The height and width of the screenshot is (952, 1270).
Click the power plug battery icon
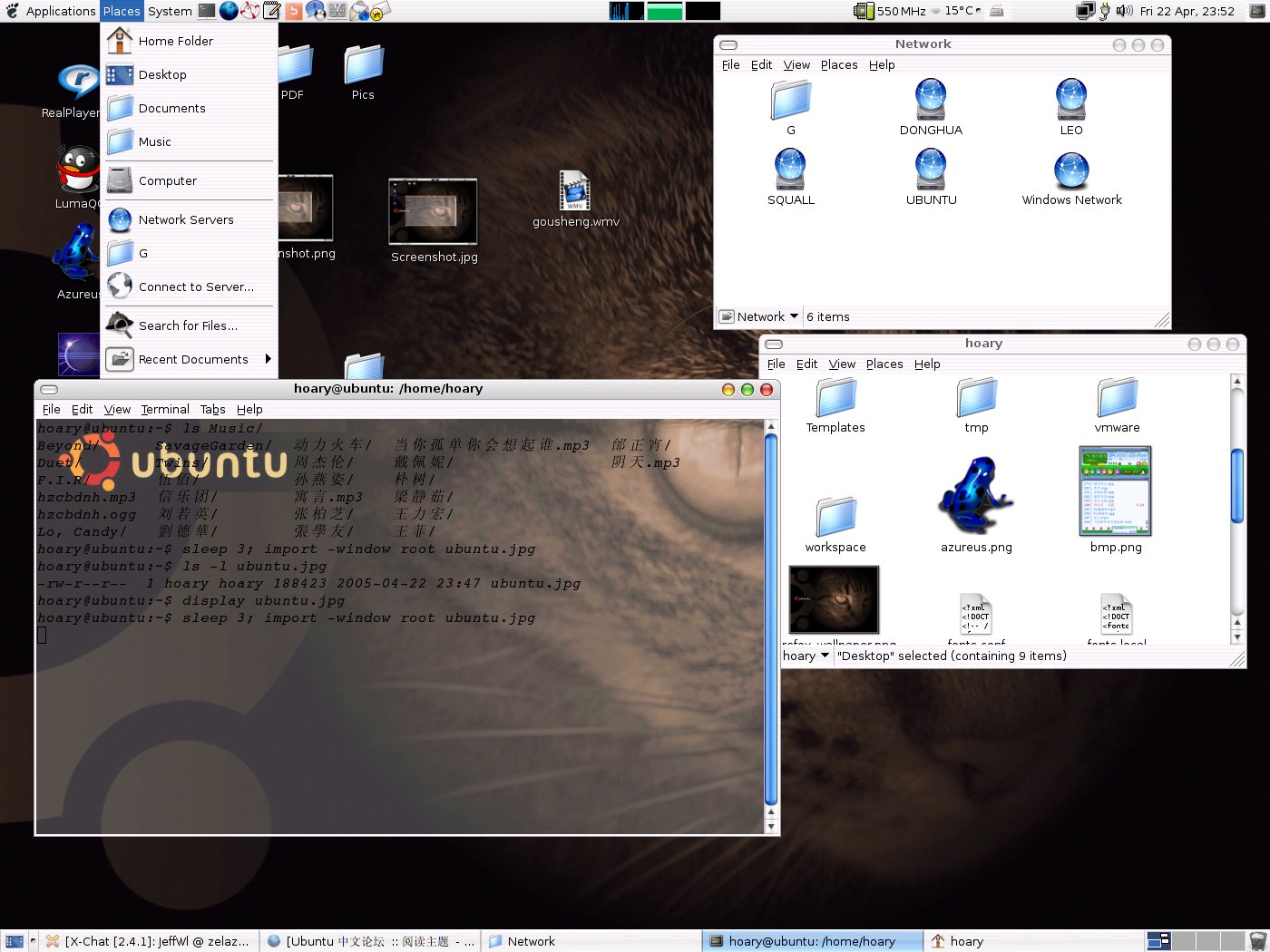1104,11
